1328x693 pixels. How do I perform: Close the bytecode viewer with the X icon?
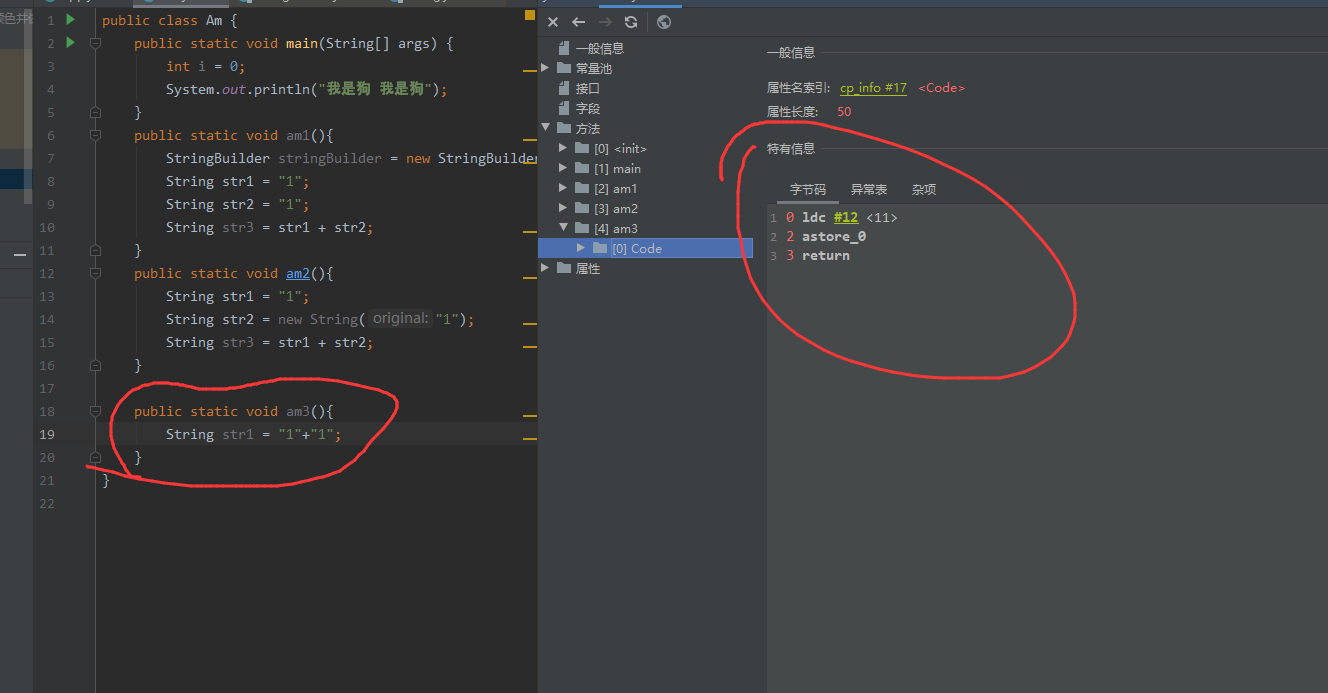pyautogui.click(x=553, y=22)
